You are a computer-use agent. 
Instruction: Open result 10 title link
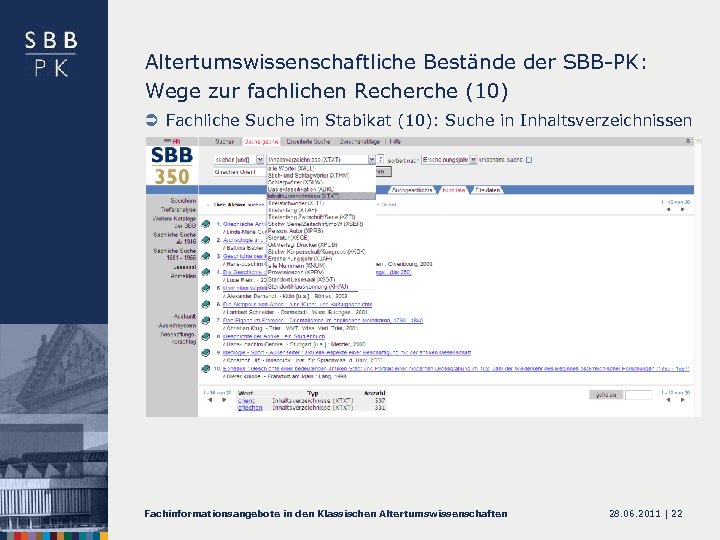click(456, 369)
